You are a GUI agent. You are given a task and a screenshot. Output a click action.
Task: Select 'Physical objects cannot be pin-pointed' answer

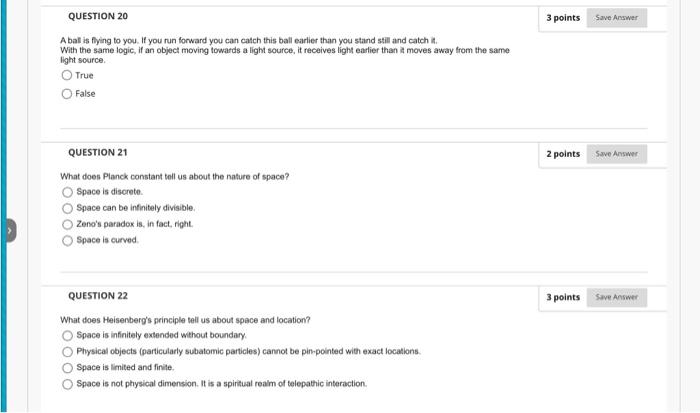click(x=67, y=352)
